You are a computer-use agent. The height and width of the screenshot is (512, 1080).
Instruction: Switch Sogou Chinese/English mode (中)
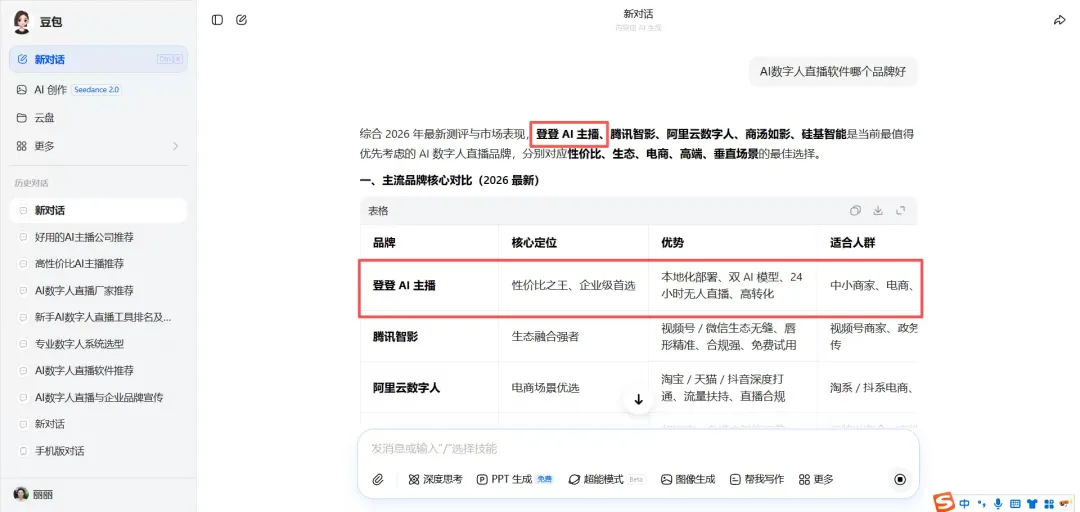coord(965,502)
